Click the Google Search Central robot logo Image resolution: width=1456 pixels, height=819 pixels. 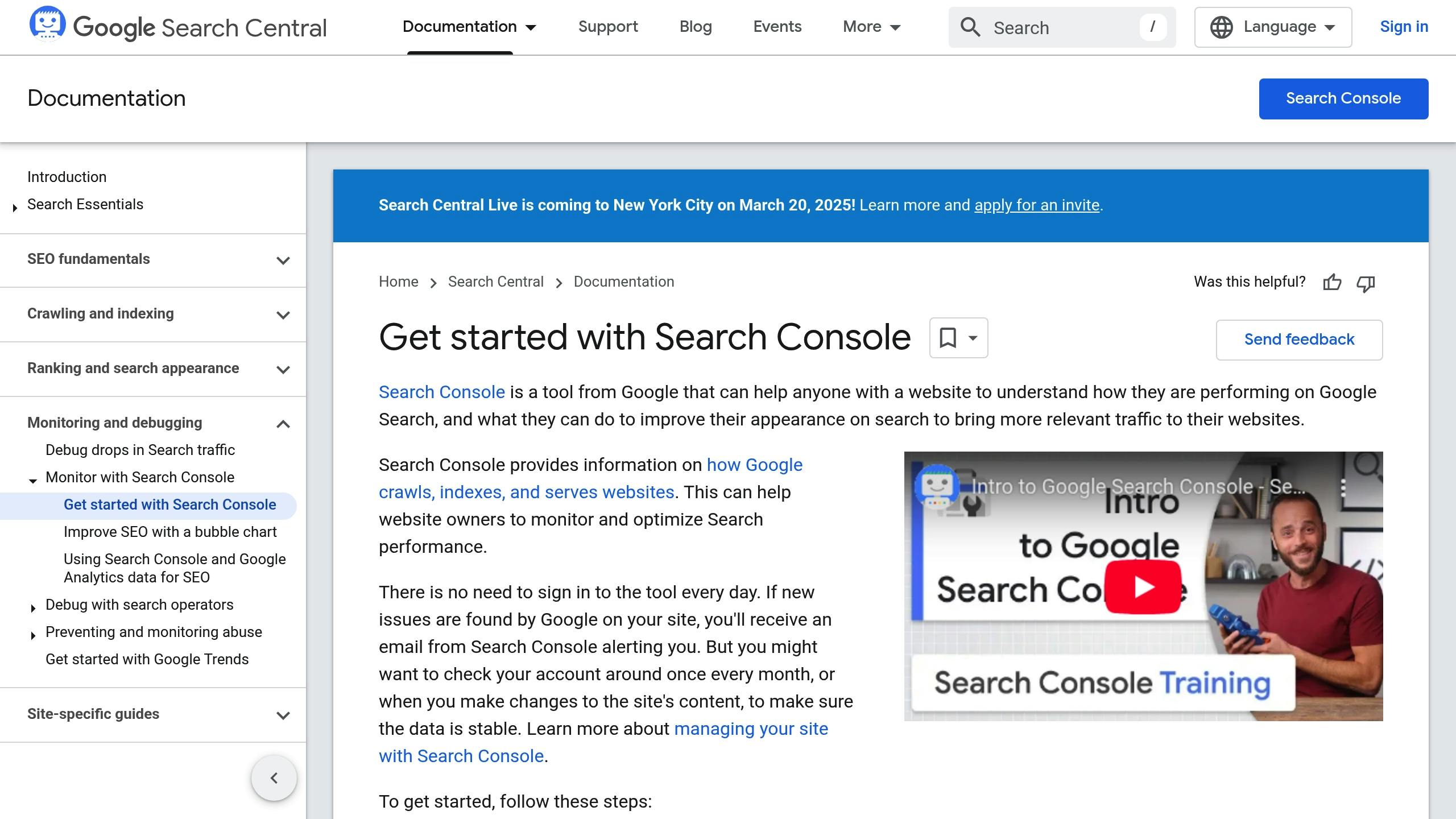pos(47,24)
